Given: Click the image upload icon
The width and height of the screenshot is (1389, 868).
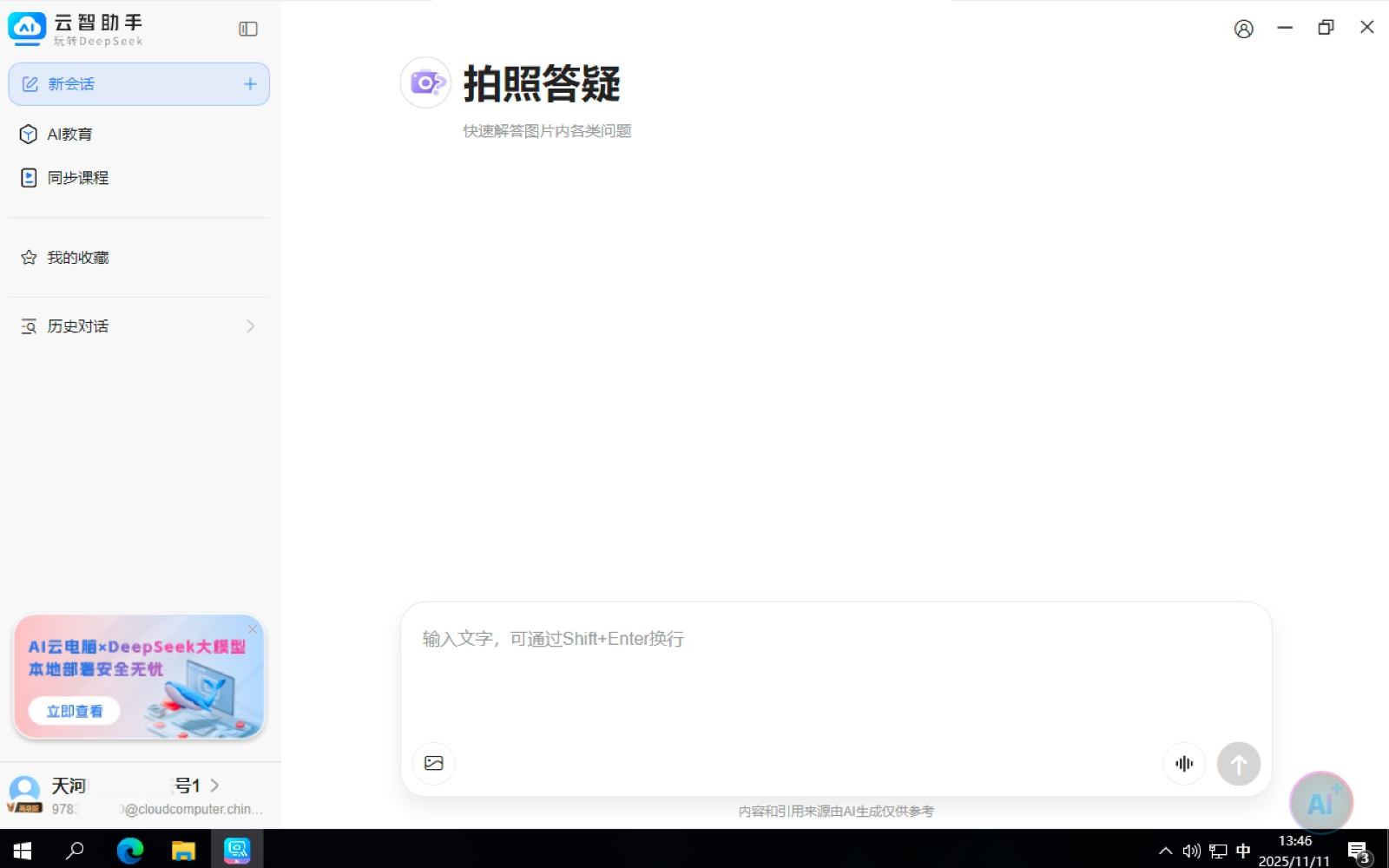Looking at the screenshot, I should (x=434, y=763).
